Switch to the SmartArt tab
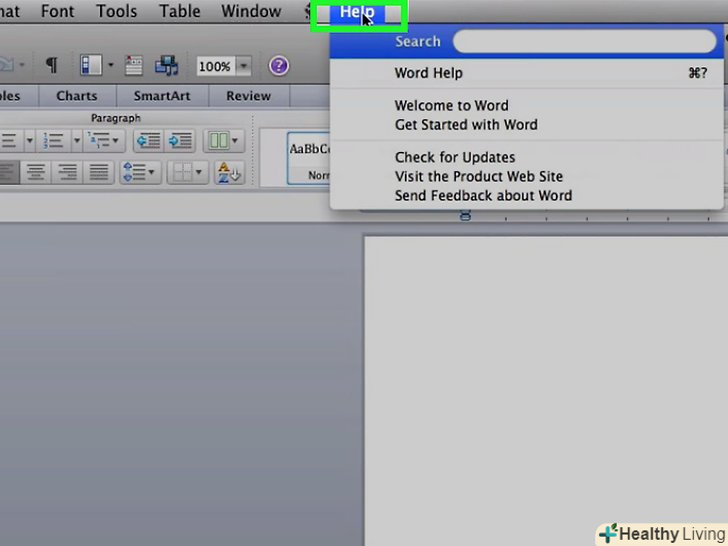 162,96
